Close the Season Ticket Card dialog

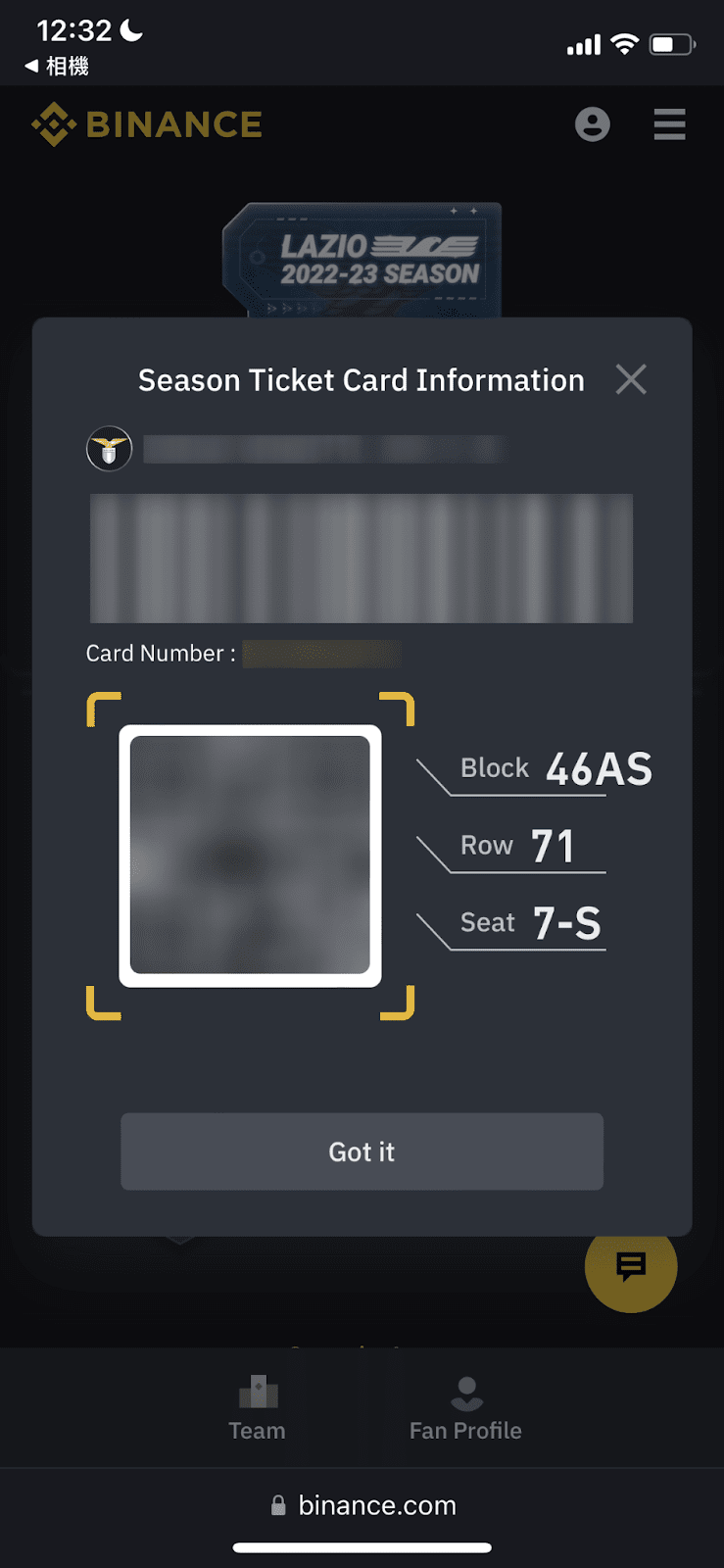click(631, 379)
